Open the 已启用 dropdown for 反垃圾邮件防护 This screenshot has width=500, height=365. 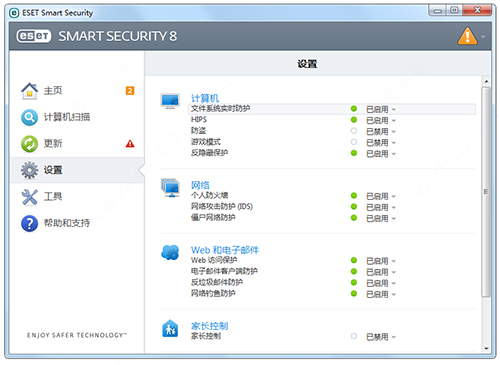tap(381, 283)
